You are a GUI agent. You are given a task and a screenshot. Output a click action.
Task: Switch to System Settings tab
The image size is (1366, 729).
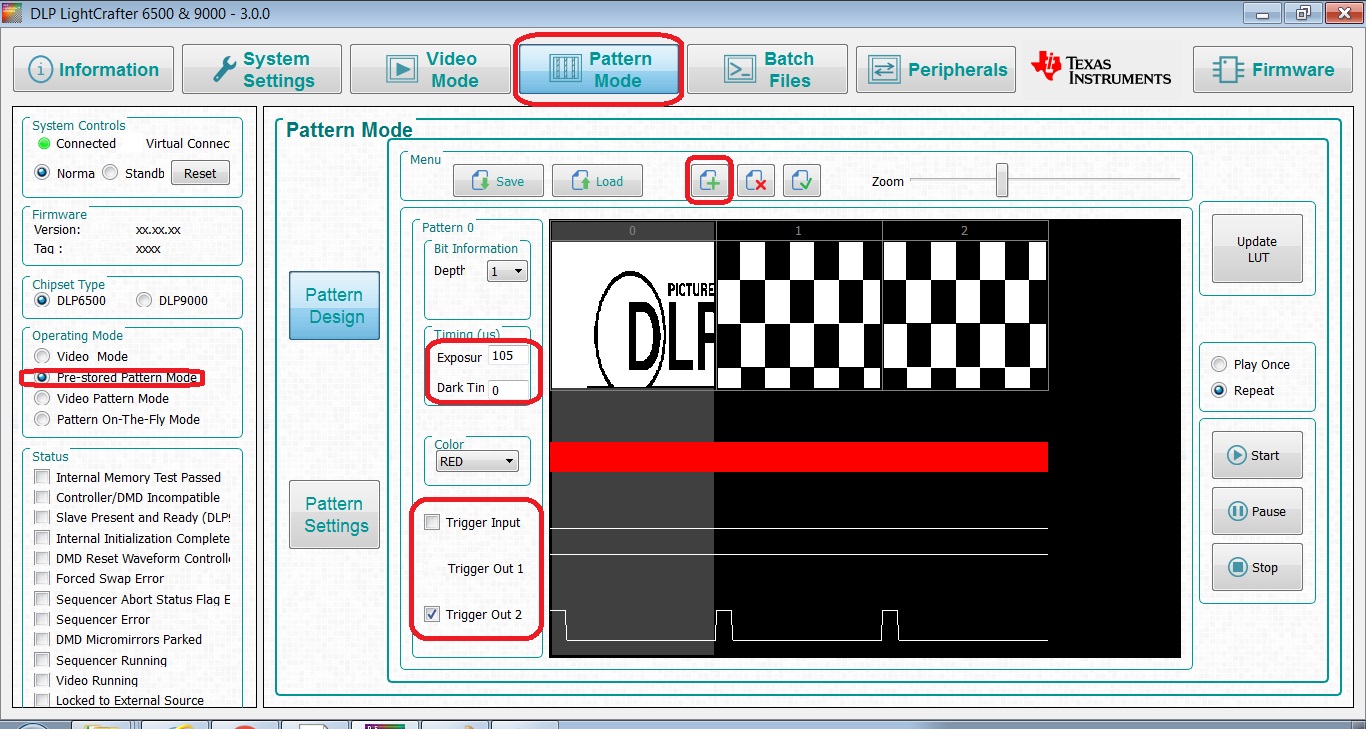[x=262, y=70]
